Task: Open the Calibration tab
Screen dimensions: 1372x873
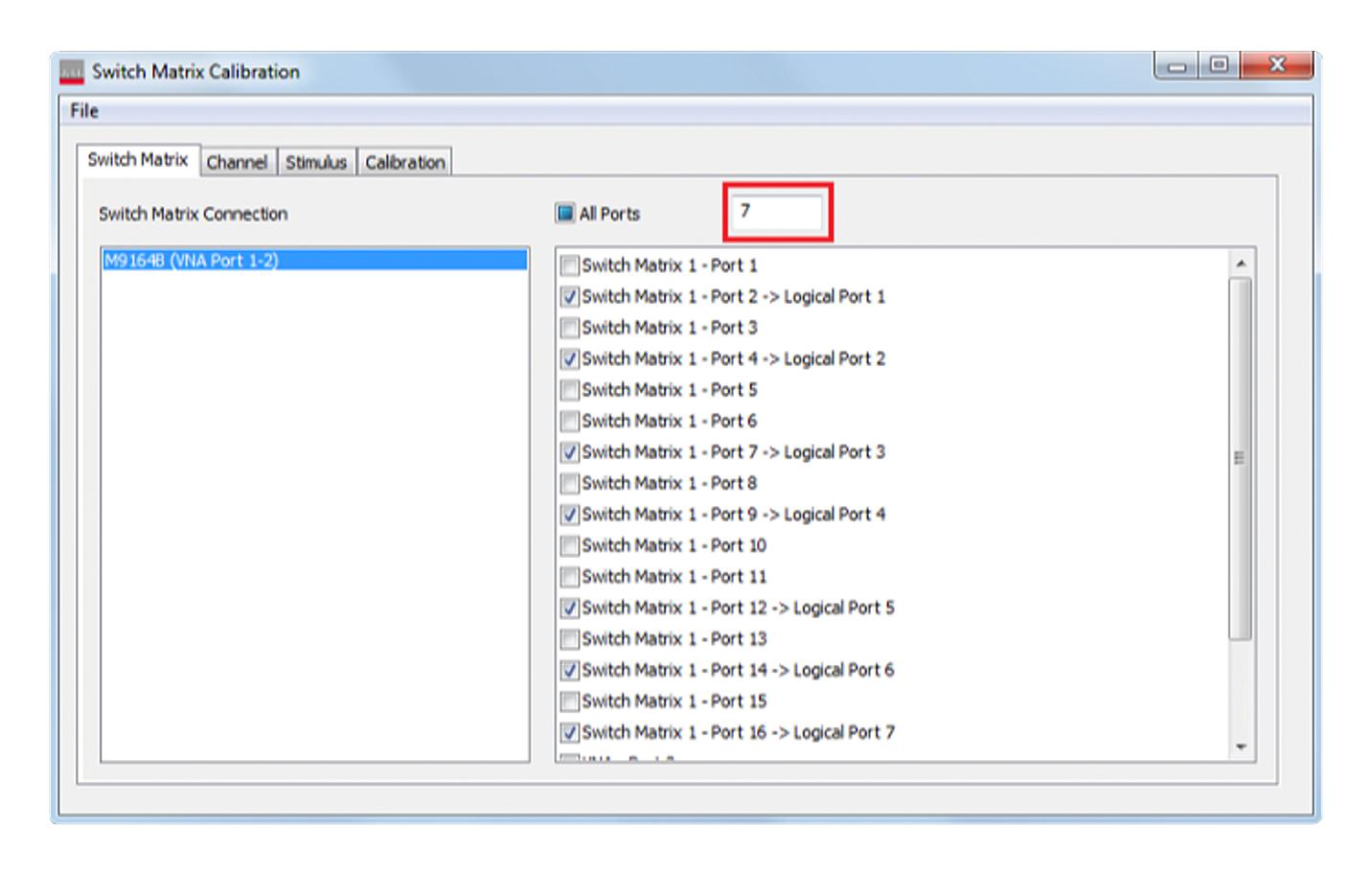Action: click(405, 162)
